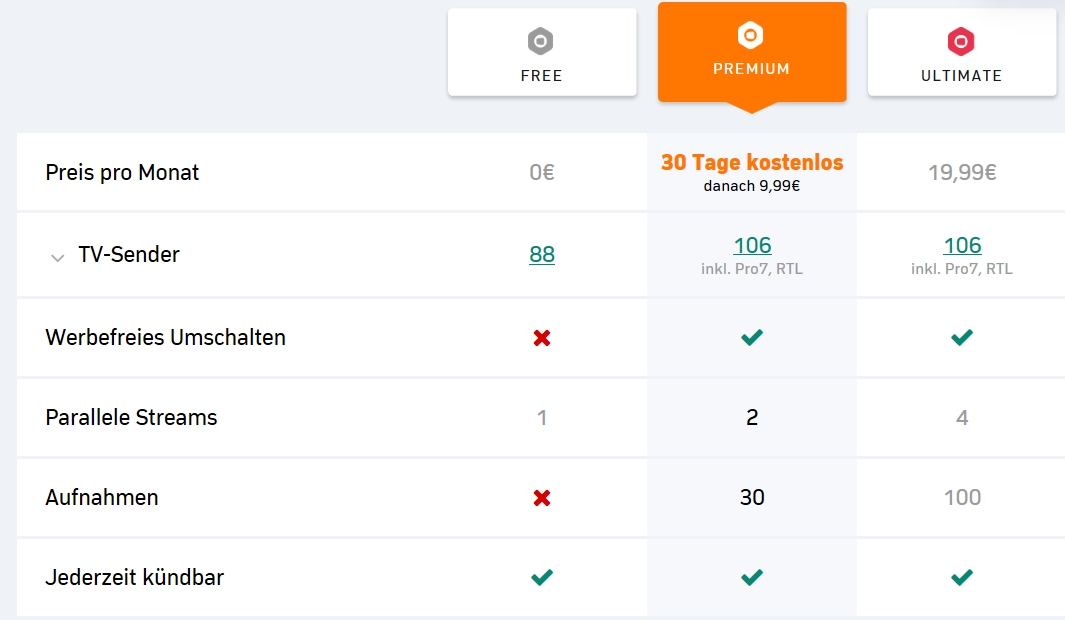Click Free checkmark in Jederzeit kündbar row

coord(541,577)
